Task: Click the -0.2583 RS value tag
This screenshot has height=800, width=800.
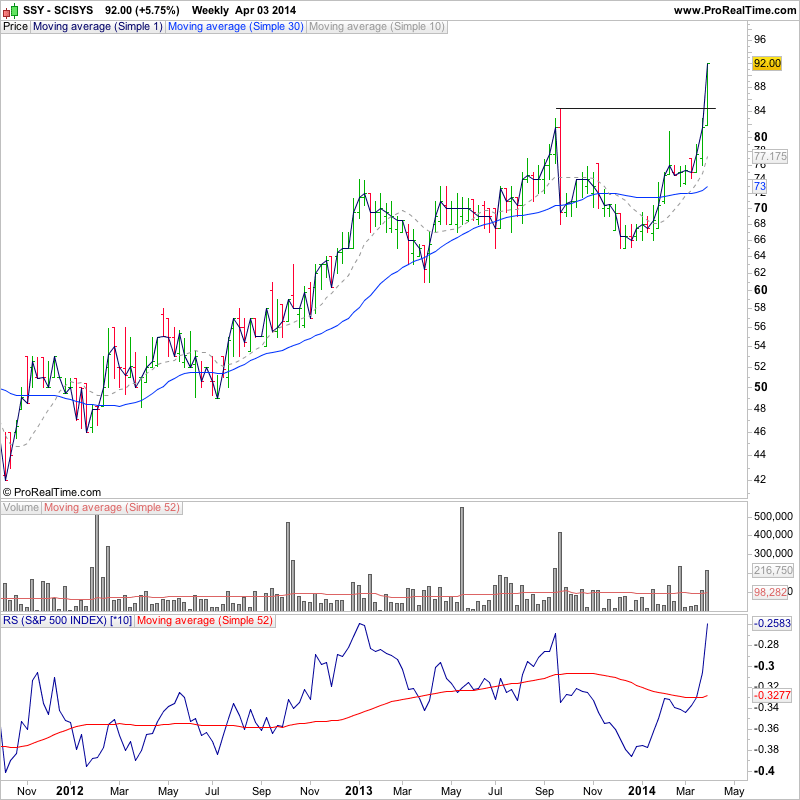Action: tap(772, 623)
